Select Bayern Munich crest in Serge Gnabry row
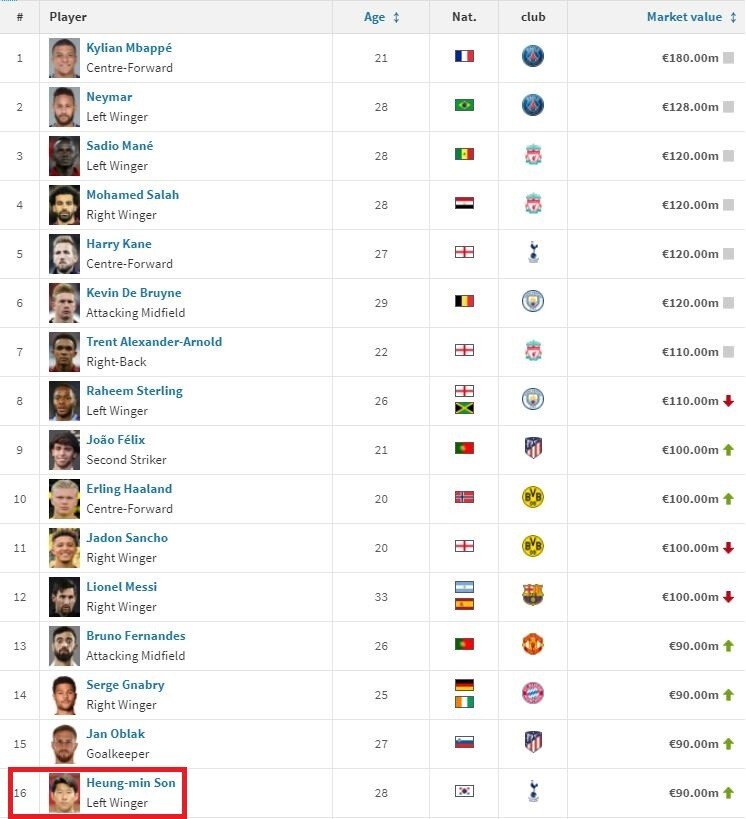The width and height of the screenshot is (746, 819). point(532,693)
